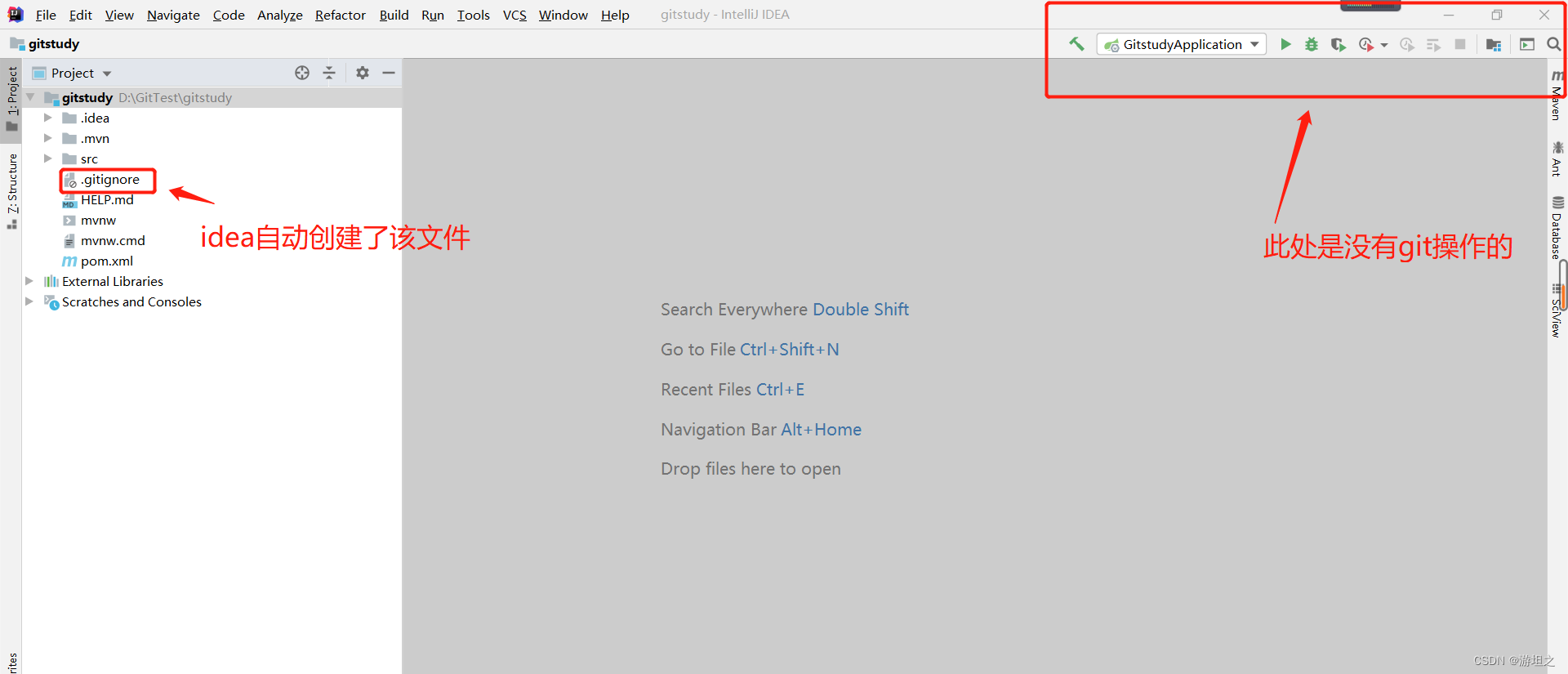Select the .gitignore file
Image resolution: width=1568 pixels, height=674 pixels.
click(110, 179)
